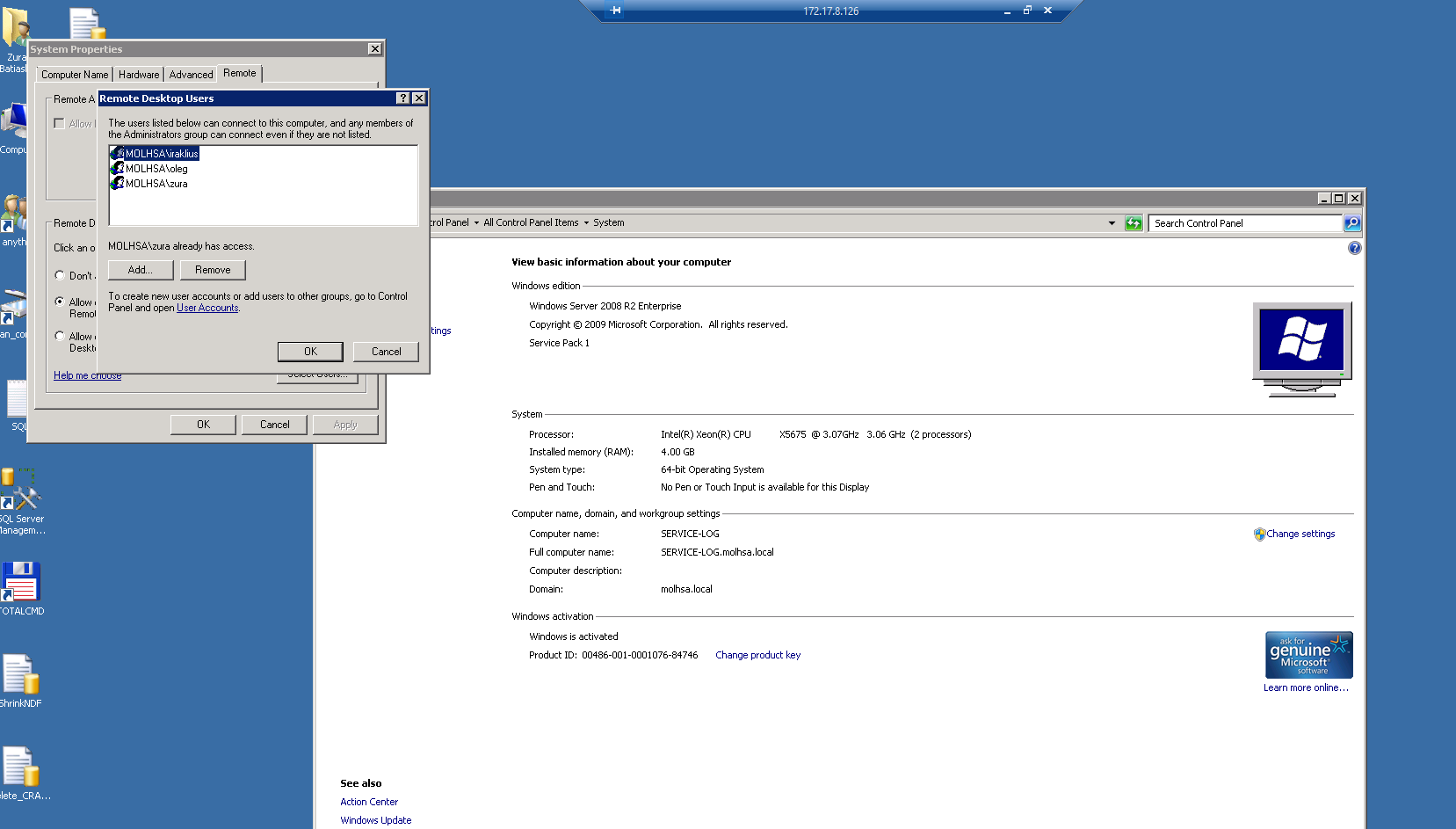Select the Don't allow connections radio button
Viewport: 1456px width, 829px height.
(x=60, y=275)
